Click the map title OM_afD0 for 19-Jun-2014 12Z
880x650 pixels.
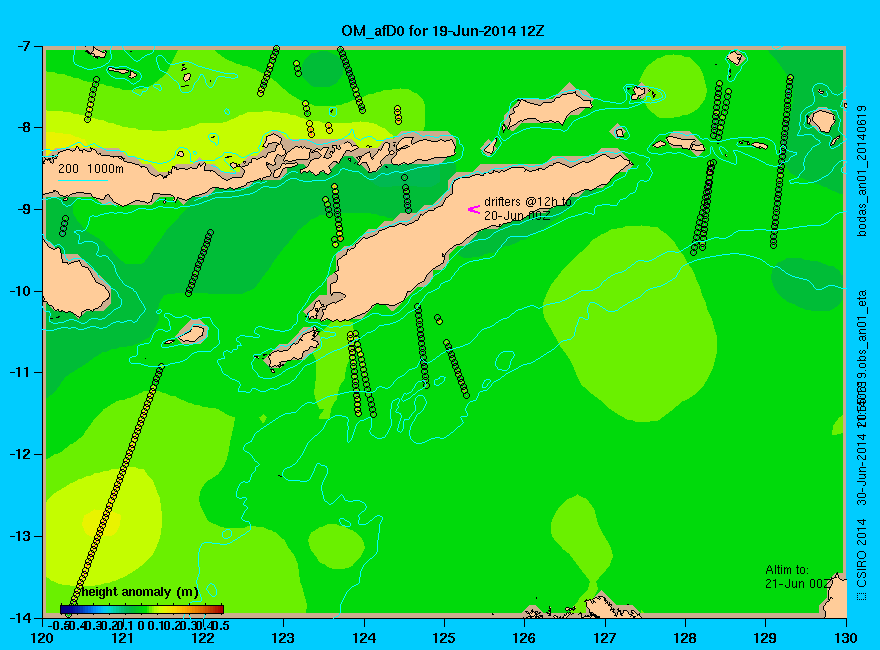coord(443,31)
